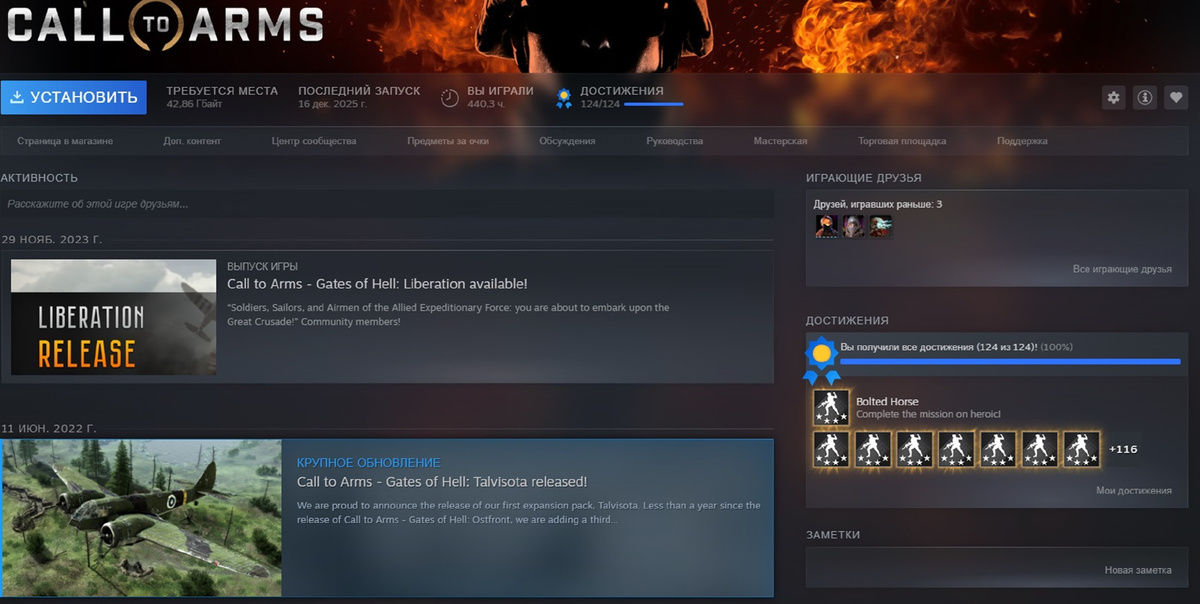Open Мои достижения link
The width and height of the screenshot is (1200, 604).
pyautogui.click(x=1134, y=490)
